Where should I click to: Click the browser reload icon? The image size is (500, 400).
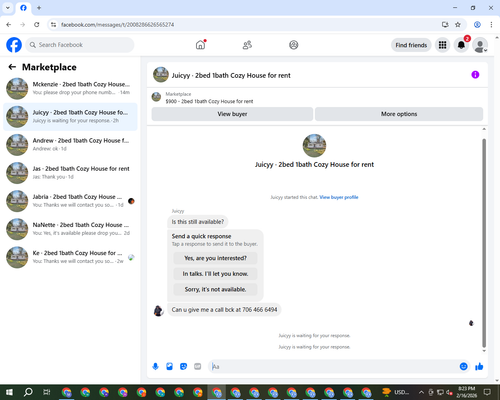click(37, 24)
